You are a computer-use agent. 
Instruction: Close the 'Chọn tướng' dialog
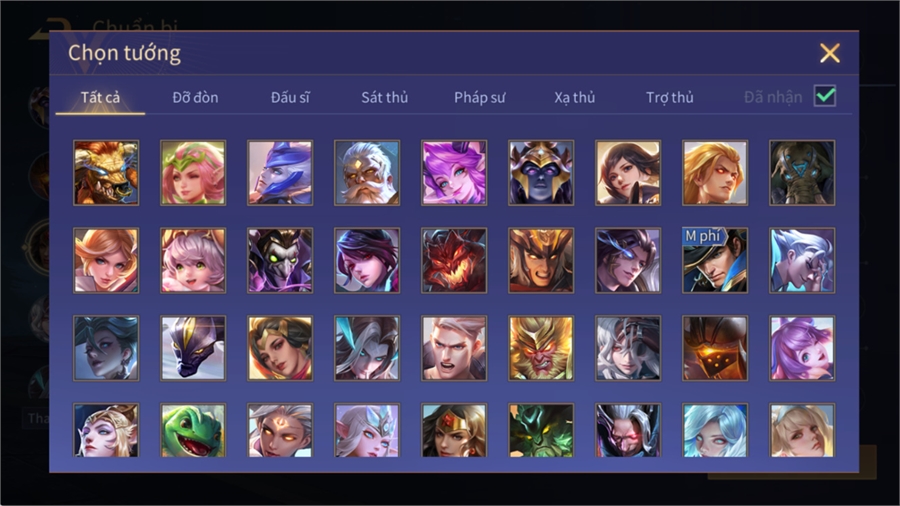[x=829, y=53]
